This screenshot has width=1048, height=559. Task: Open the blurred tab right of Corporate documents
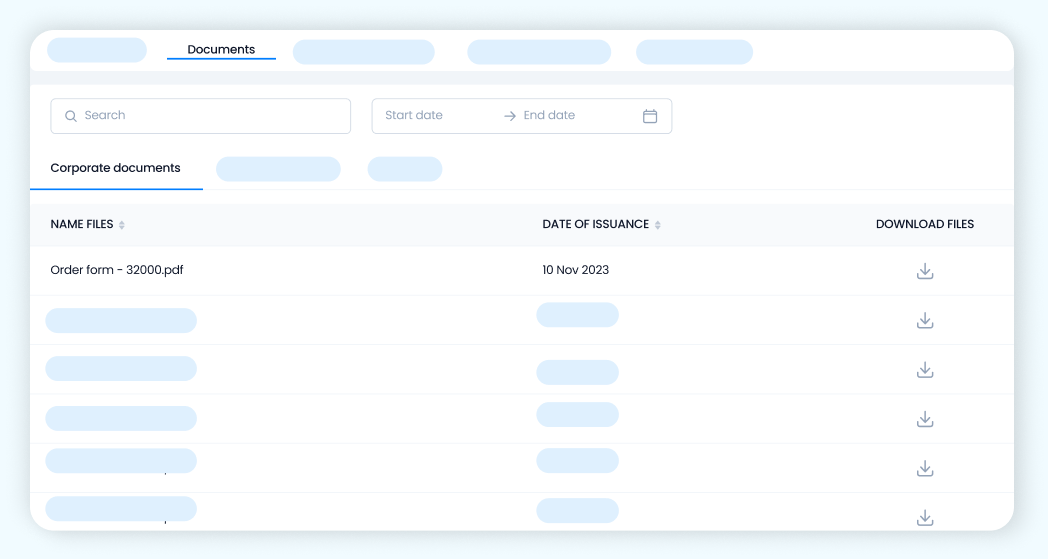pos(278,169)
